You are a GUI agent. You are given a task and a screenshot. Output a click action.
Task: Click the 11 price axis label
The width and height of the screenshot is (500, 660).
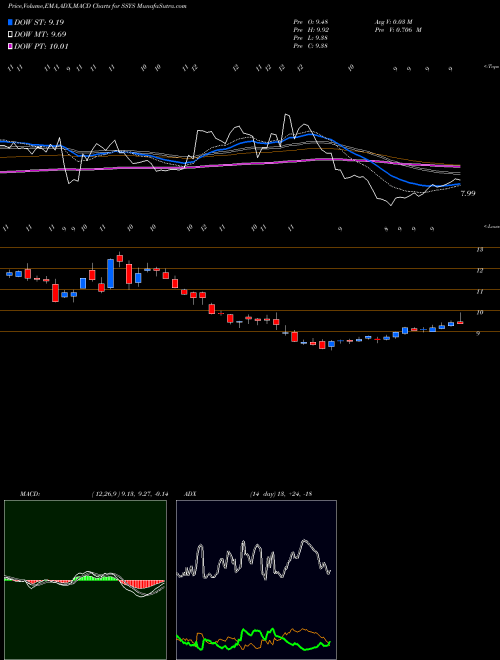point(479,292)
